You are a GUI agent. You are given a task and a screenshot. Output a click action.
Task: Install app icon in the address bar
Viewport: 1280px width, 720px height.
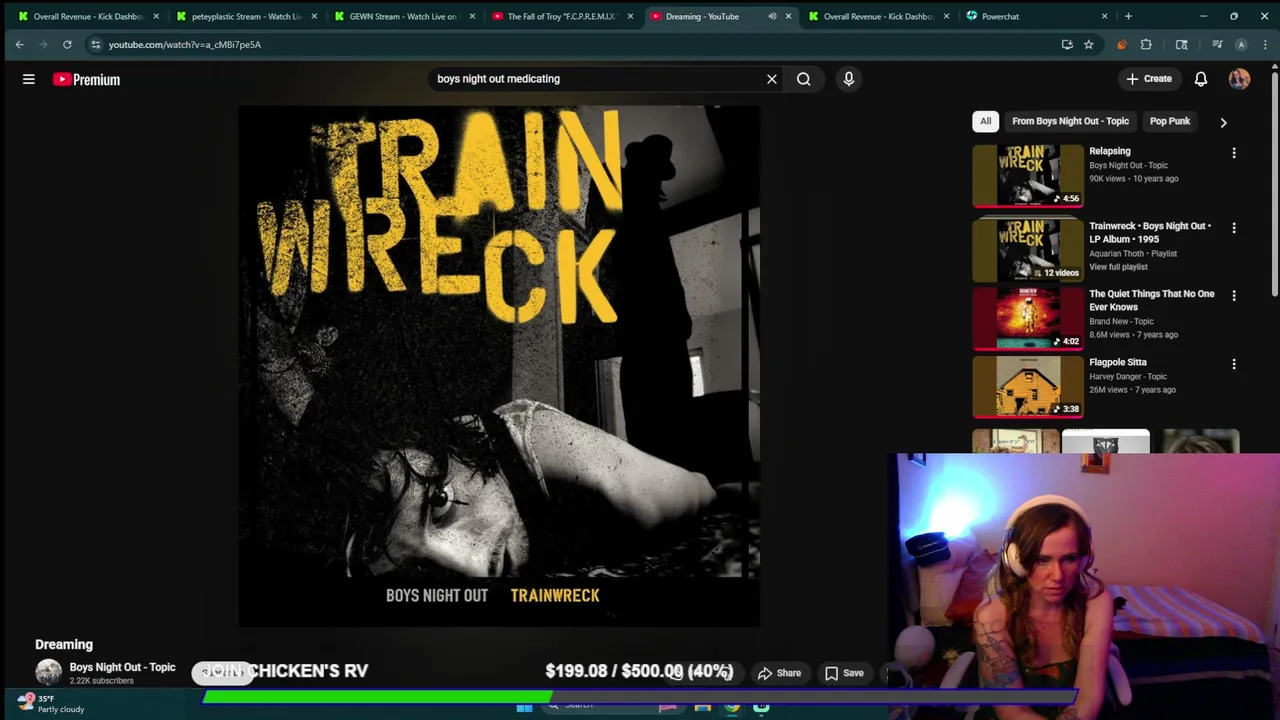(1067, 44)
